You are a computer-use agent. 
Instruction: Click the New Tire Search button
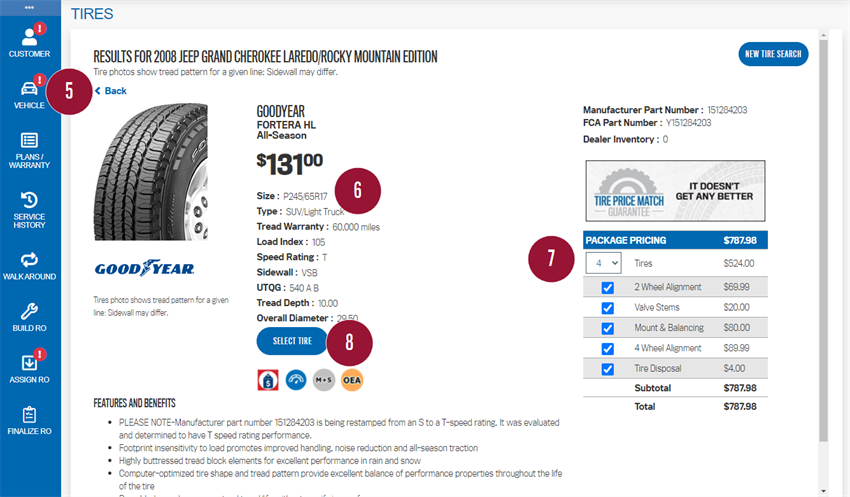click(773, 54)
